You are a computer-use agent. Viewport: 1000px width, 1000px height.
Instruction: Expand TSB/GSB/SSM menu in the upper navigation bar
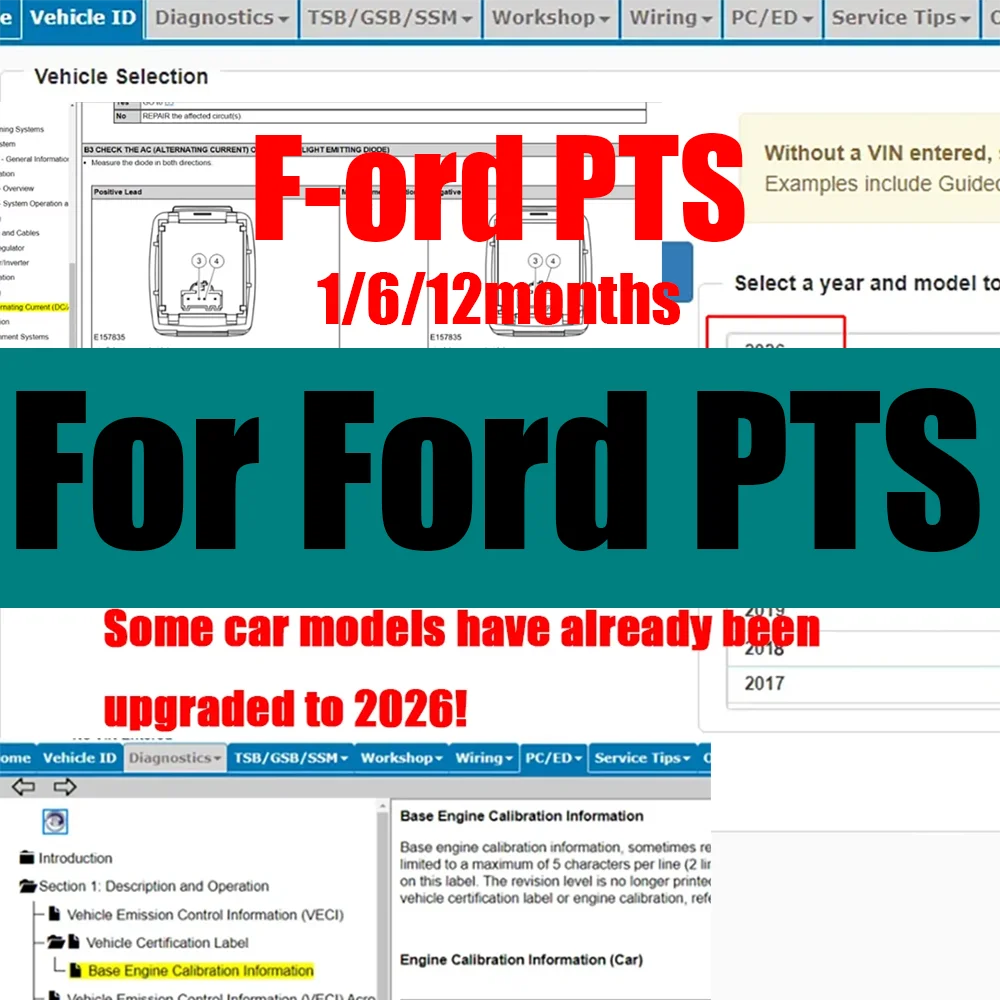(390, 18)
